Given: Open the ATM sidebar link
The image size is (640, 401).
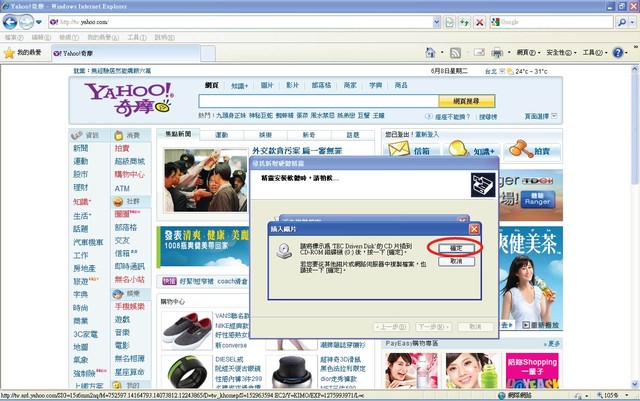Looking at the screenshot, I should (x=122, y=188).
